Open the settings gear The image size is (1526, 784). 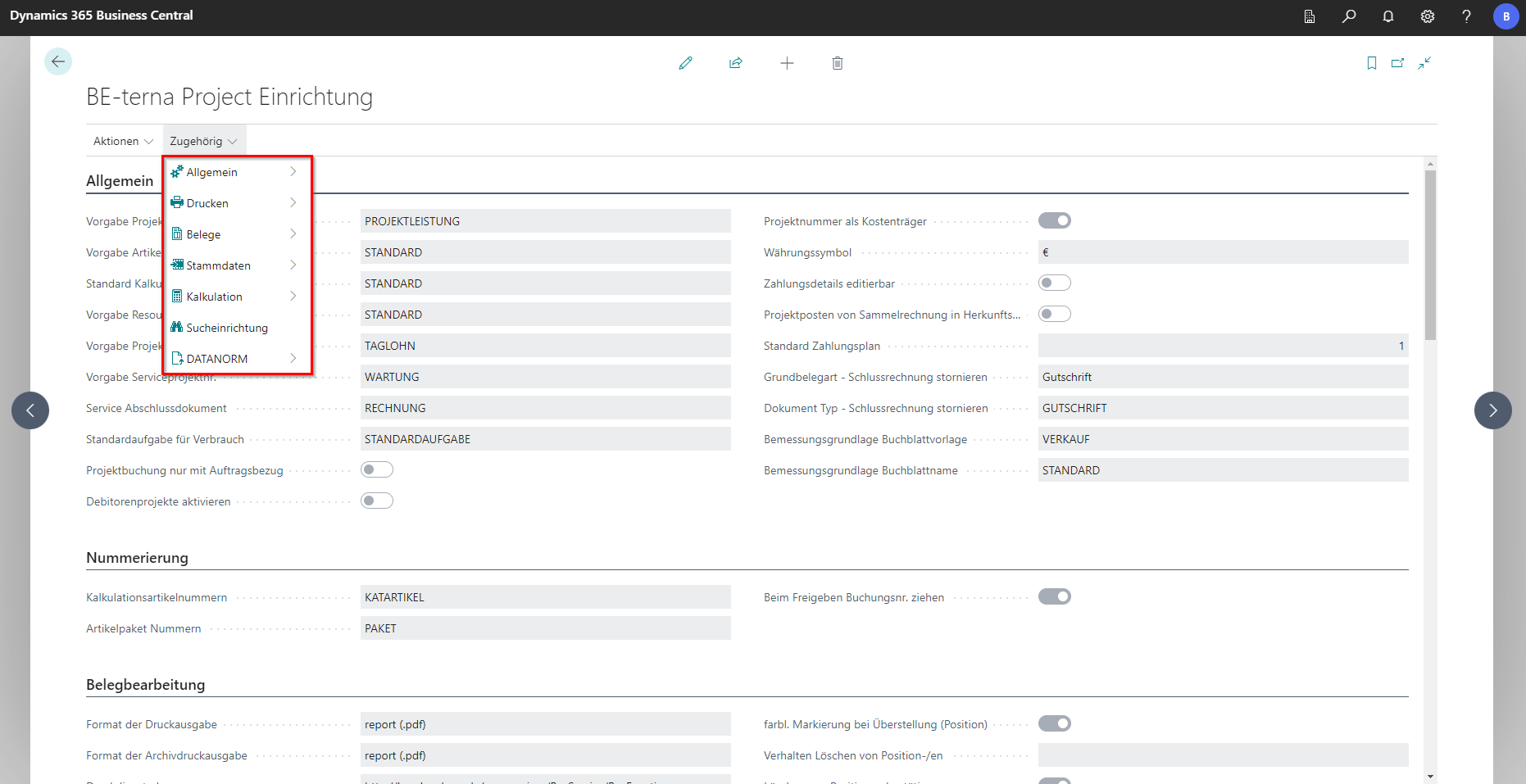click(x=1428, y=16)
